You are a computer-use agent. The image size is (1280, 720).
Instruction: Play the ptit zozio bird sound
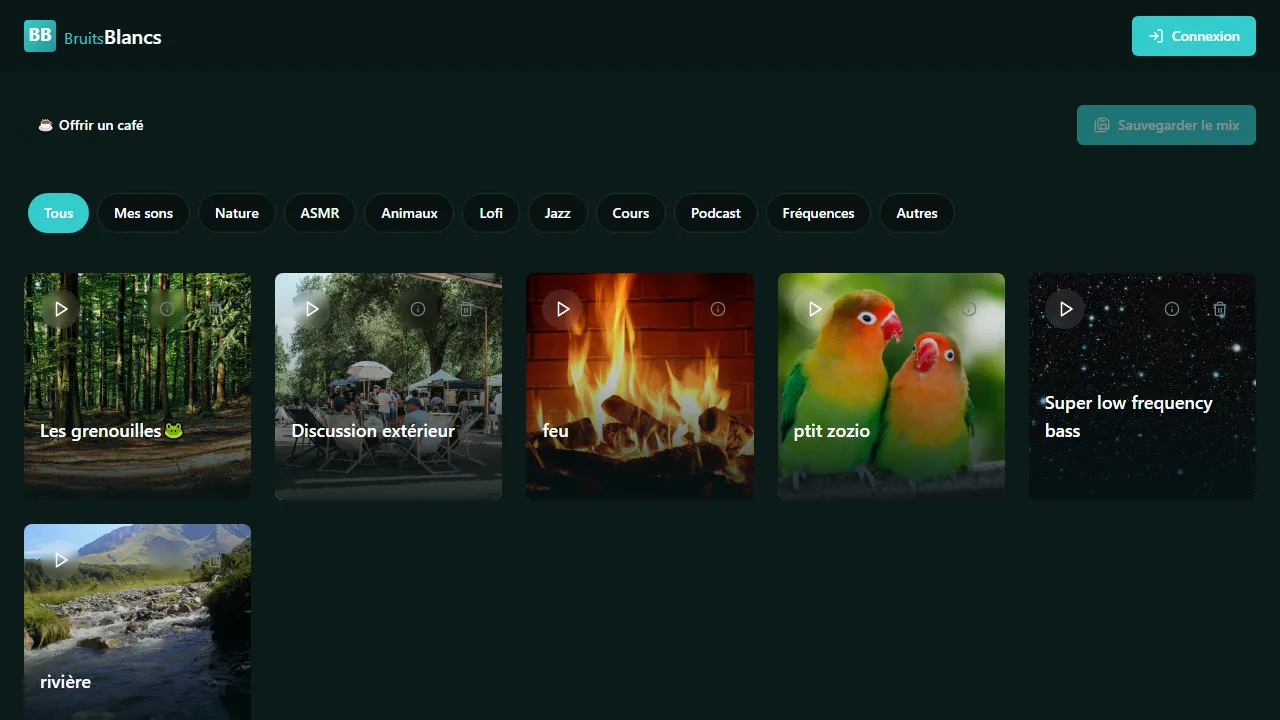815,309
